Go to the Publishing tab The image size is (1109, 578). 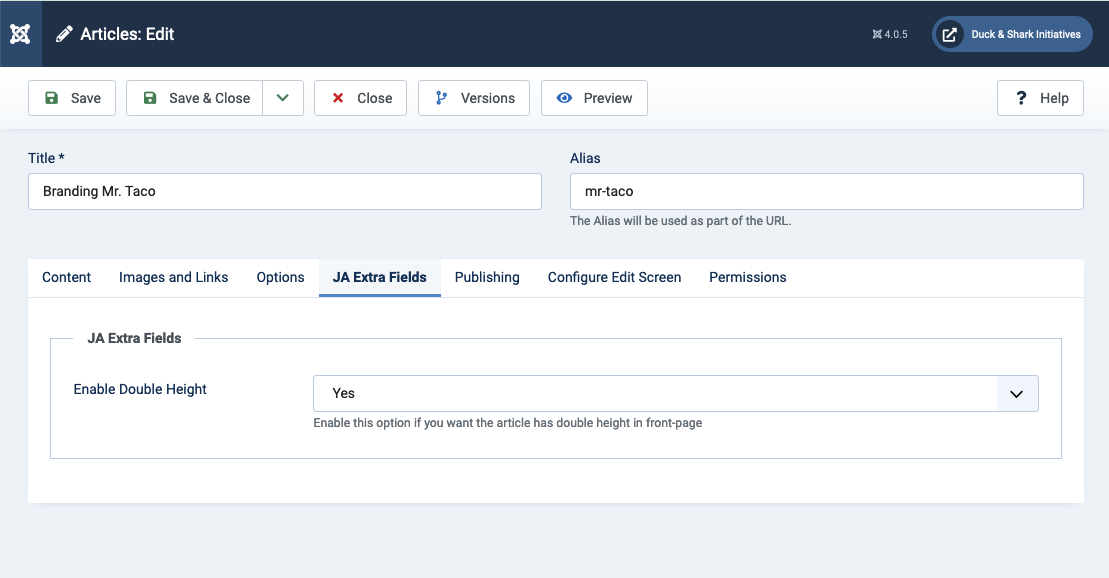click(487, 277)
